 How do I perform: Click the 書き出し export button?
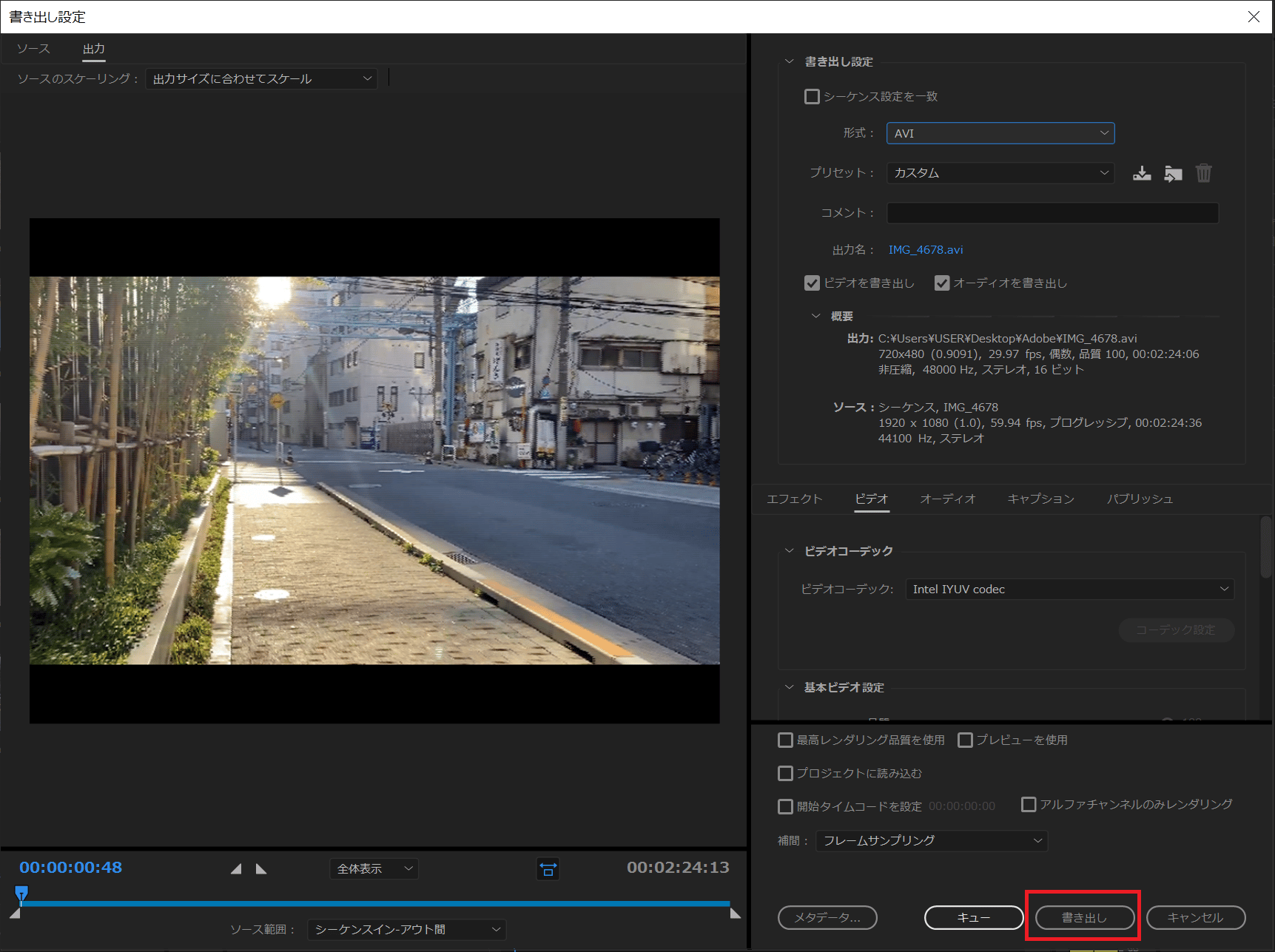pyautogui.click(x=1085, y=918)
